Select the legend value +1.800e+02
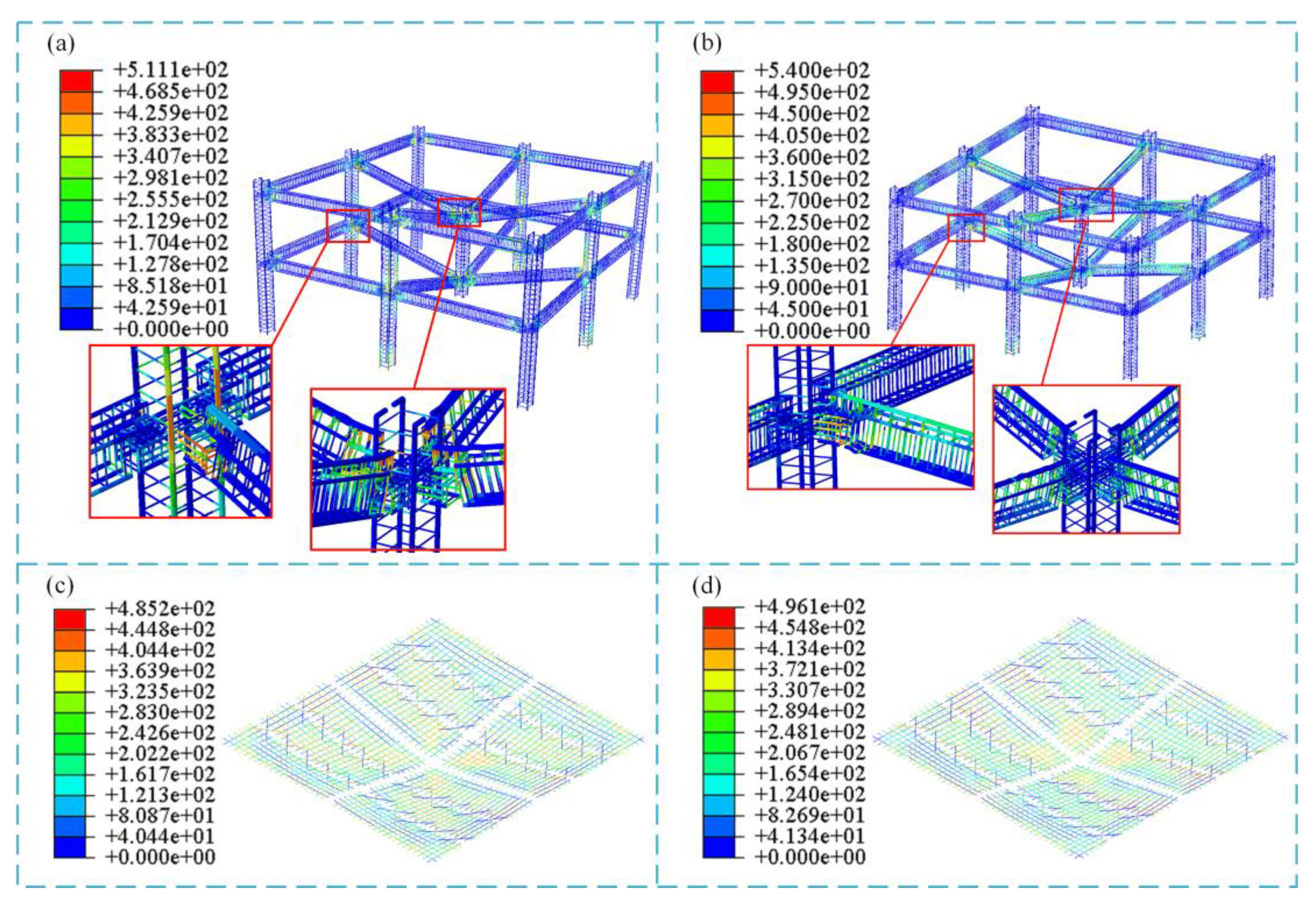 812,245
